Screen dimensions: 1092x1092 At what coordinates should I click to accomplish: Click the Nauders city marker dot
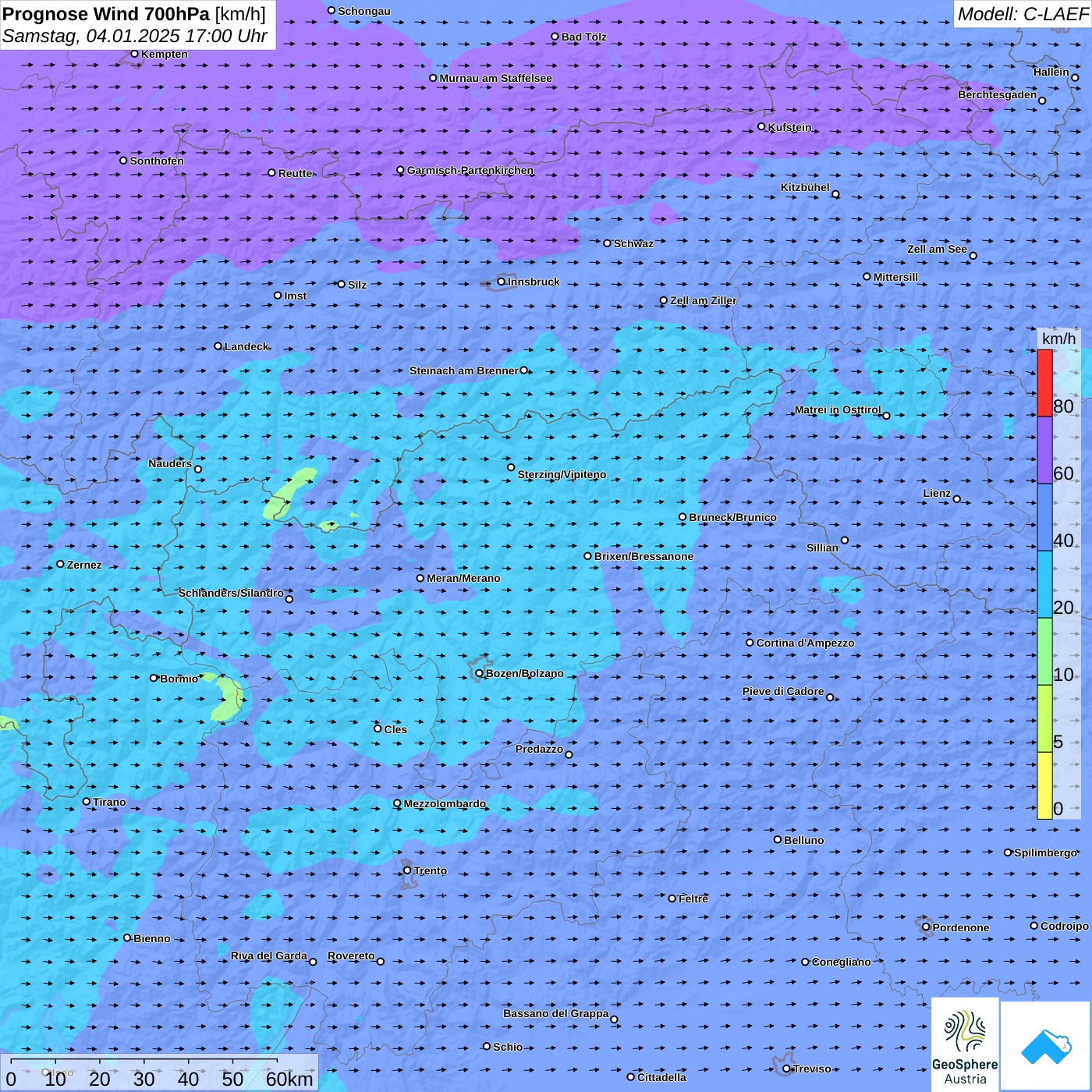pos(198,470)
